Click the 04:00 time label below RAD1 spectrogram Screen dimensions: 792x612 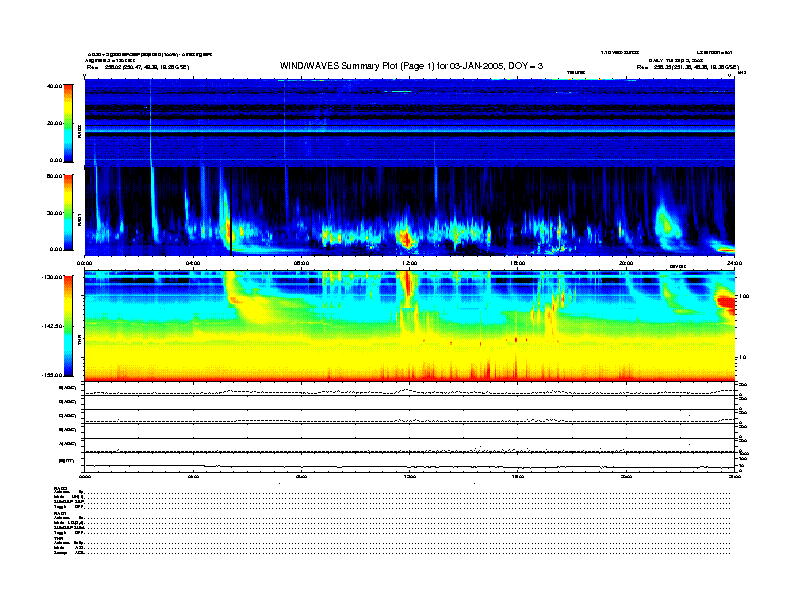pyautogui.click(x=193, y=263)
